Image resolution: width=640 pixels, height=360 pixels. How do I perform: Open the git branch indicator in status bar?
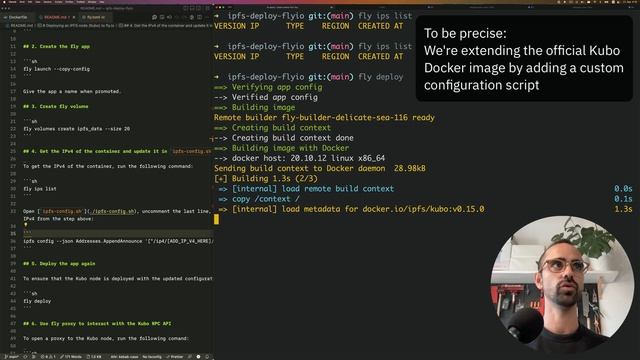pyautogui.click(x=11, y=357)
